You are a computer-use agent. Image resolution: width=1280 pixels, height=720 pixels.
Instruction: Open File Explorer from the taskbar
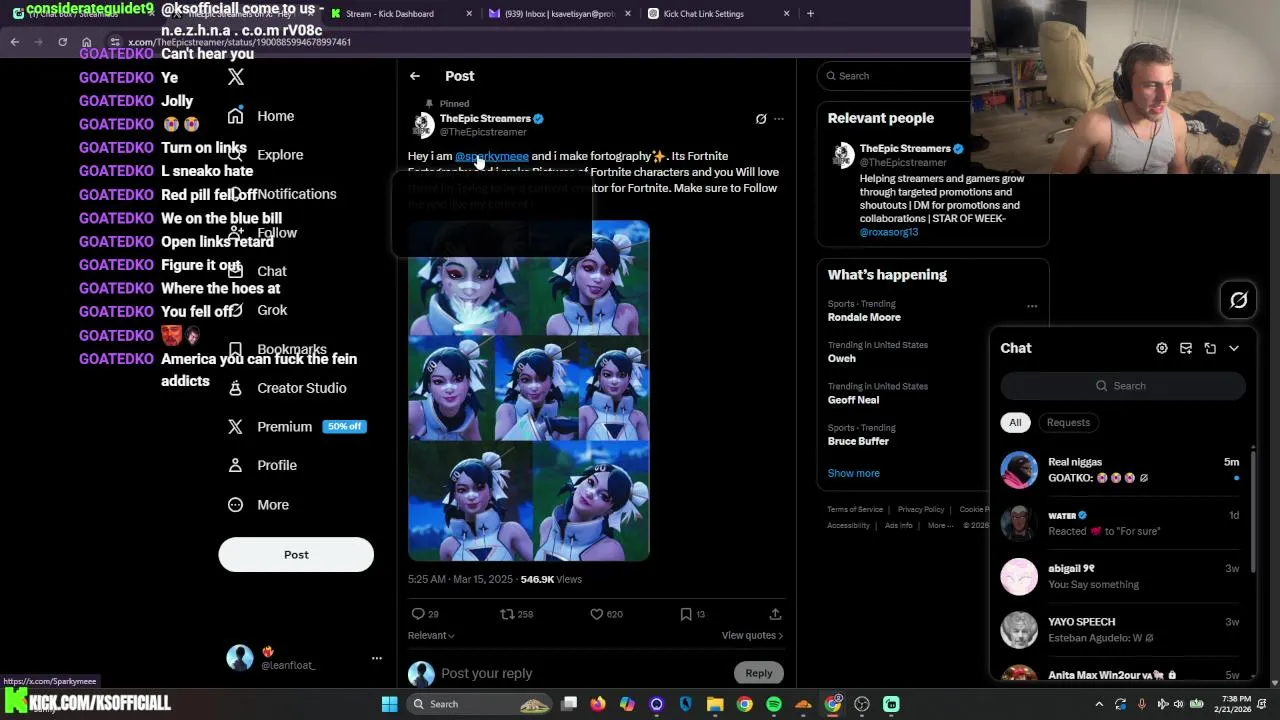click(x=715, y=704)
